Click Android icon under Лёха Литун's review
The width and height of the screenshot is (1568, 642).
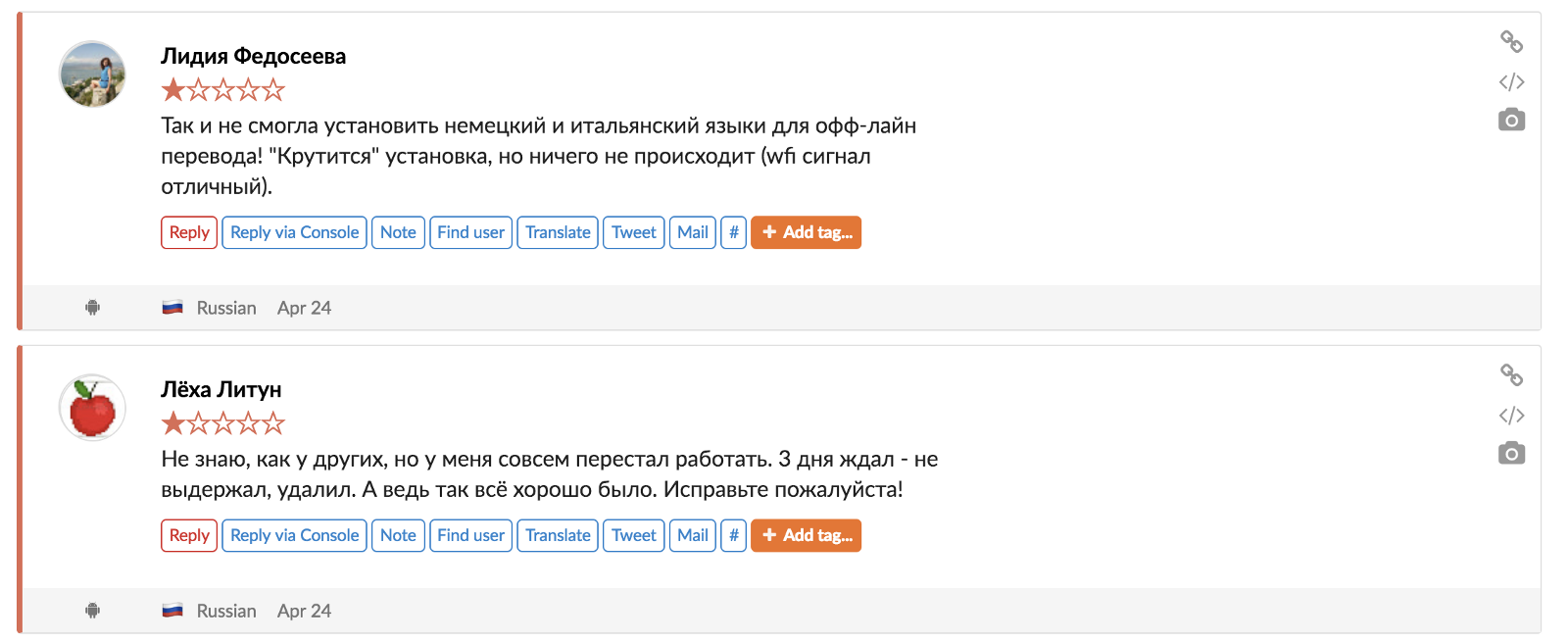93,611
